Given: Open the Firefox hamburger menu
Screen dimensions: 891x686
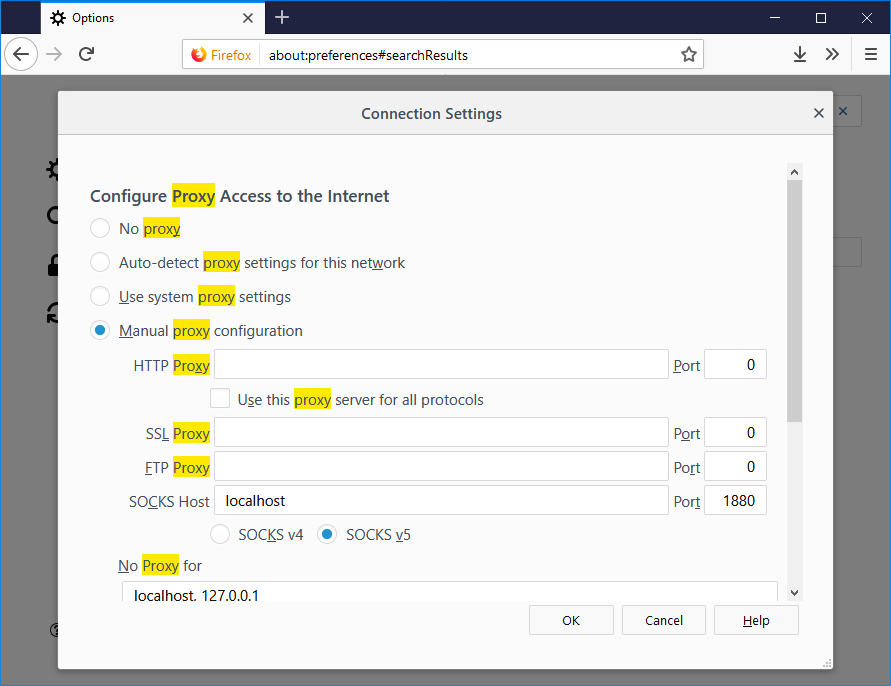Looking at the screenshot, I should [870, 55].
